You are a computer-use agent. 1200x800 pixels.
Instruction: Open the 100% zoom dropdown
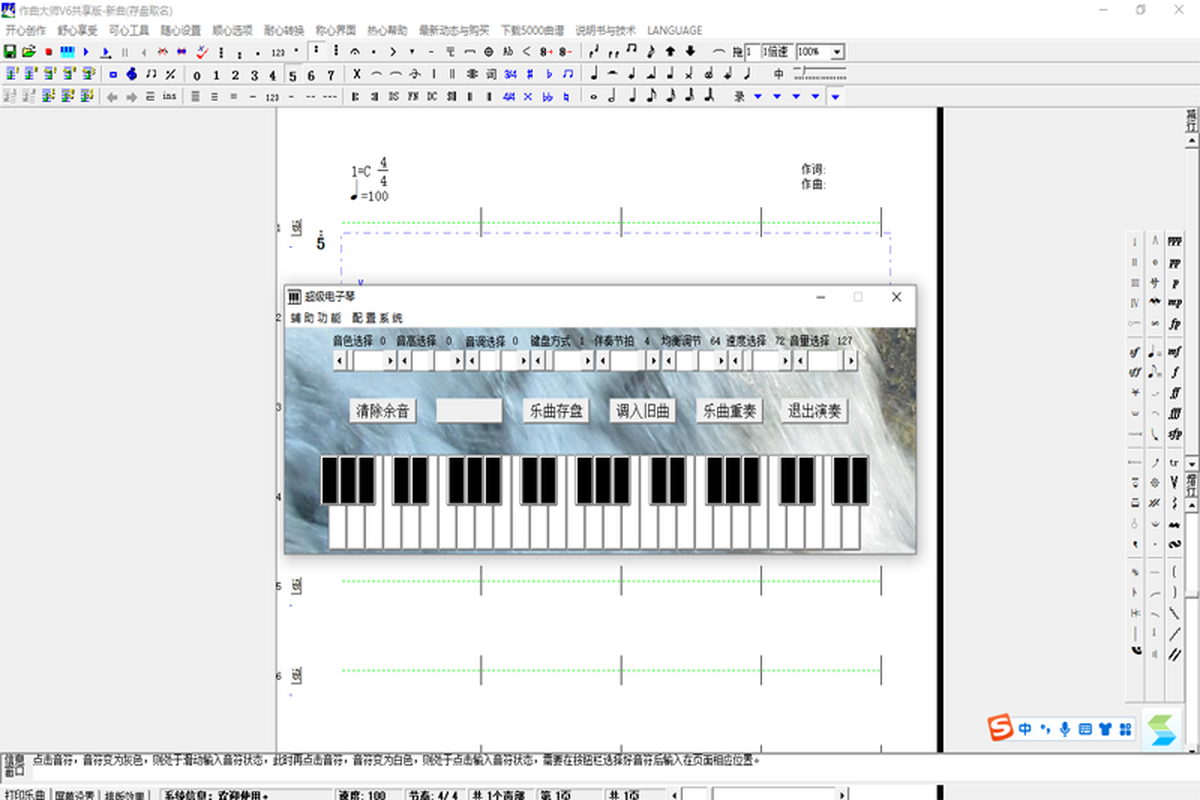click(836, 52)
